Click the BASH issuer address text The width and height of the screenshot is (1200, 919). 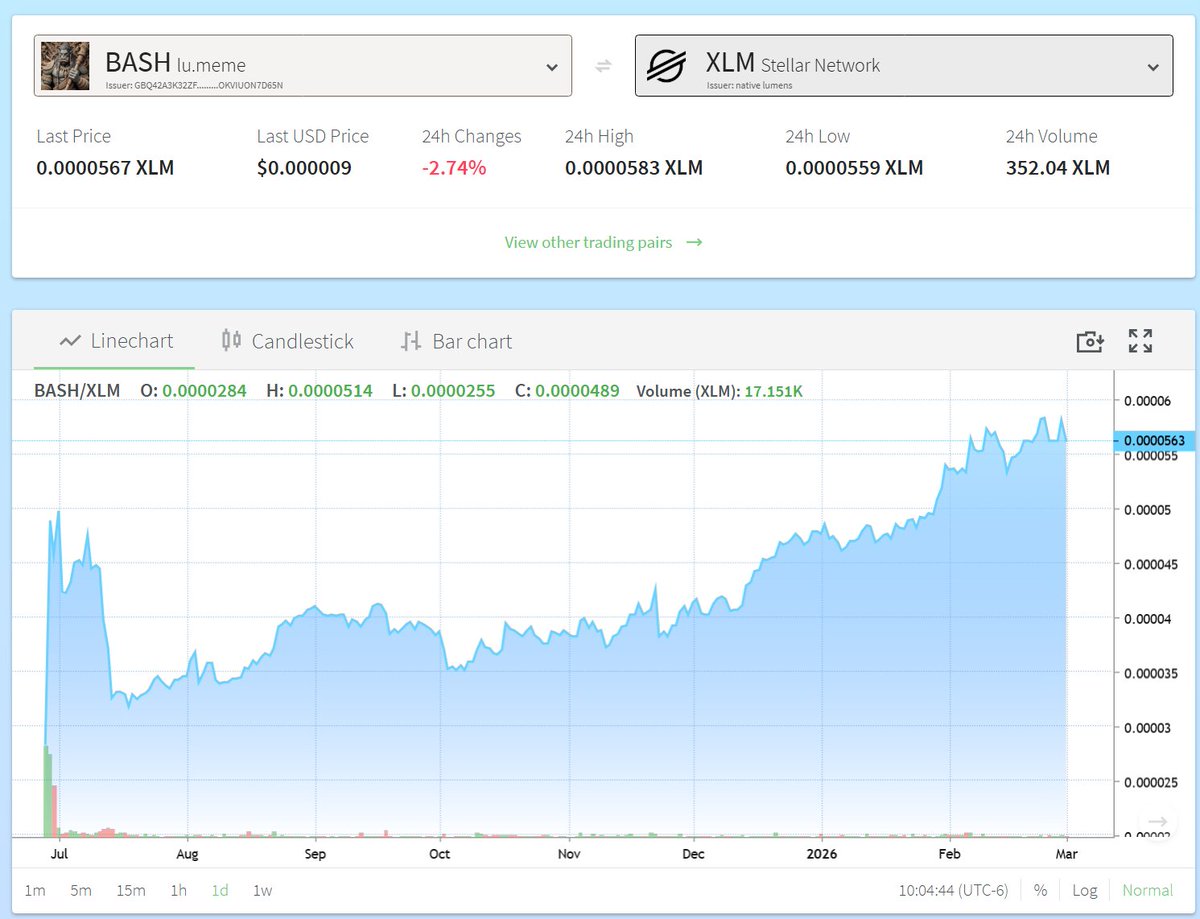tap(194, 85)
